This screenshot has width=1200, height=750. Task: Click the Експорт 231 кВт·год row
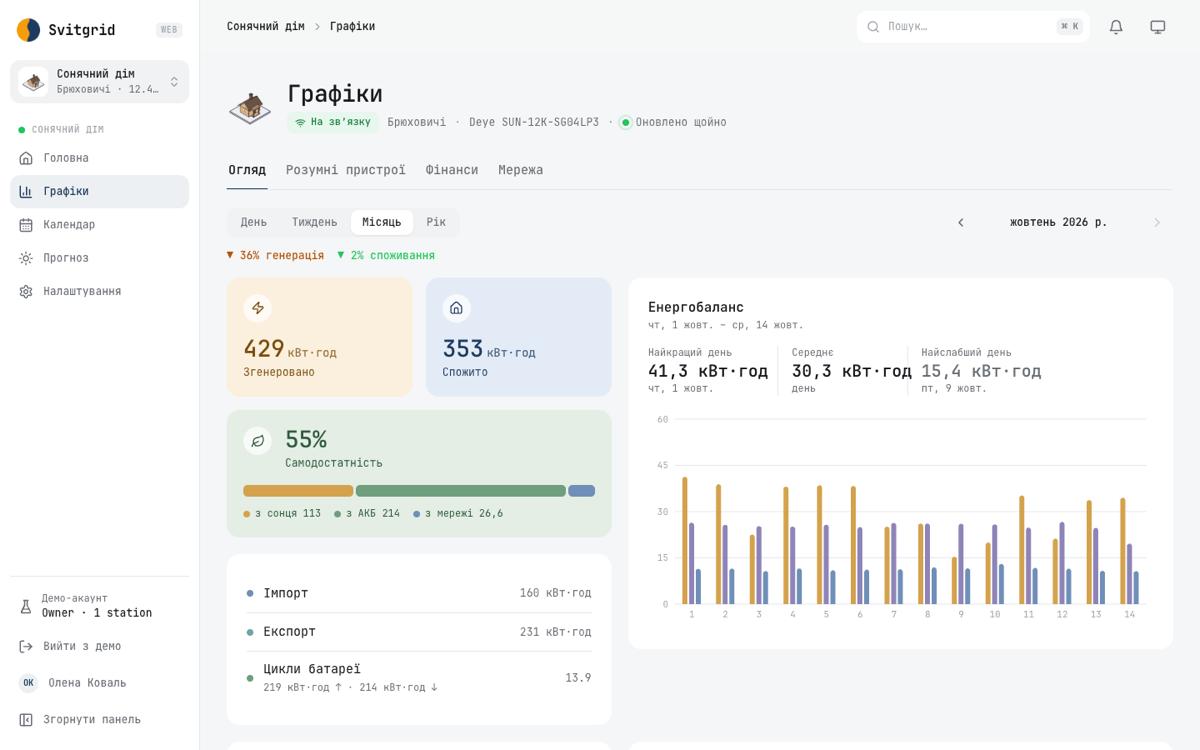(x=419, y=632)
